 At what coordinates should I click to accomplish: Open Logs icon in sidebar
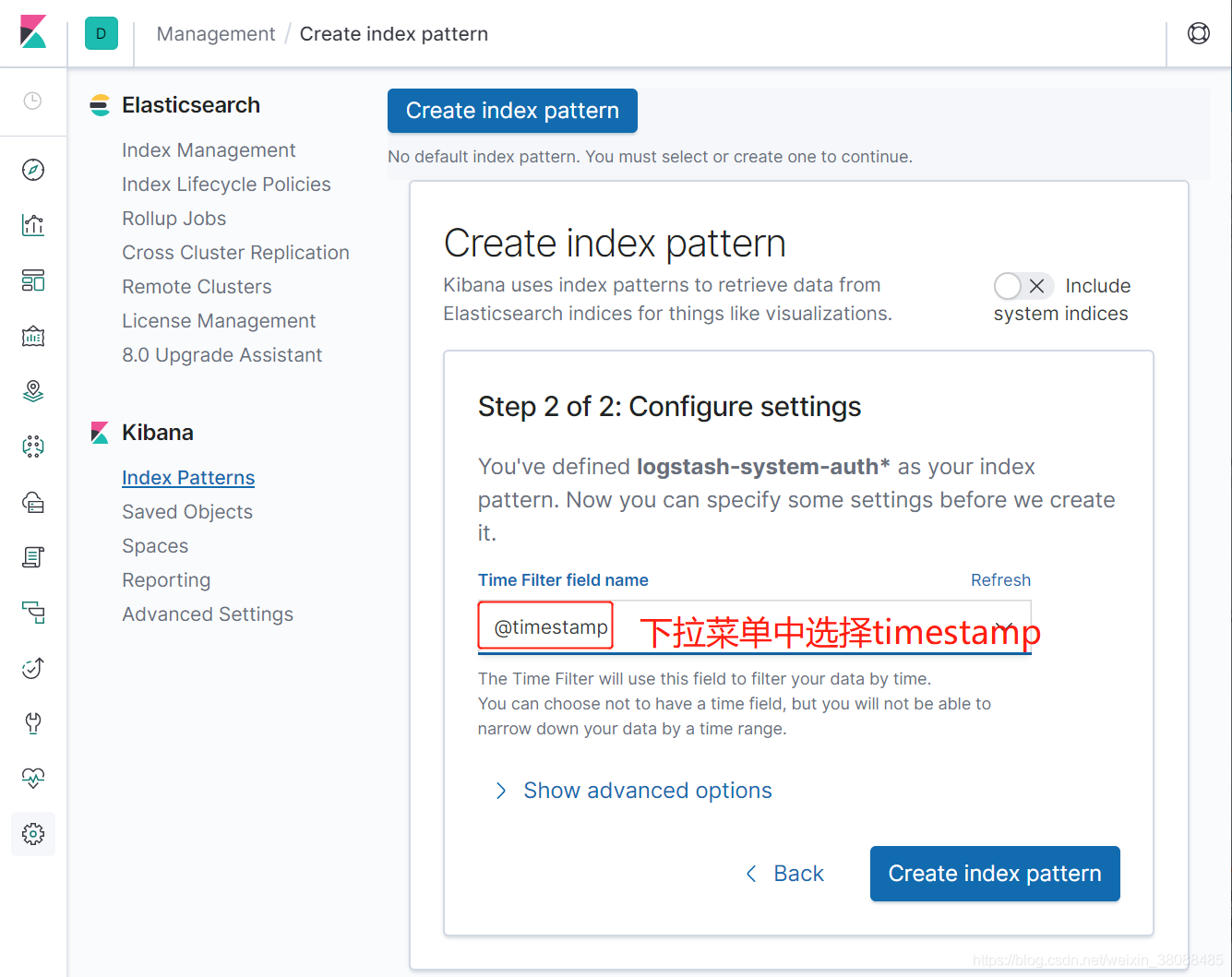pos(33,557)
